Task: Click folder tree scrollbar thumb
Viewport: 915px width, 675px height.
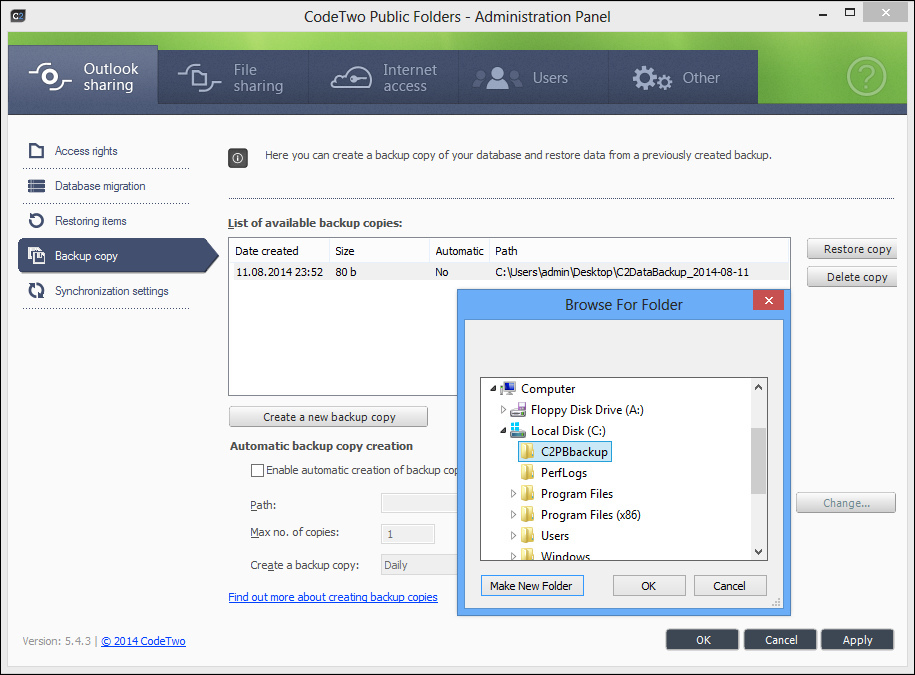Action: point(758,461)
